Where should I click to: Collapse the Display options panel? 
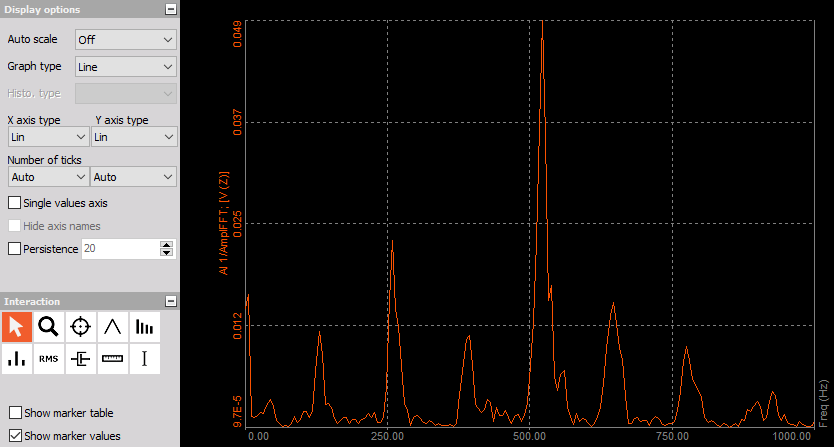point(171,9)
